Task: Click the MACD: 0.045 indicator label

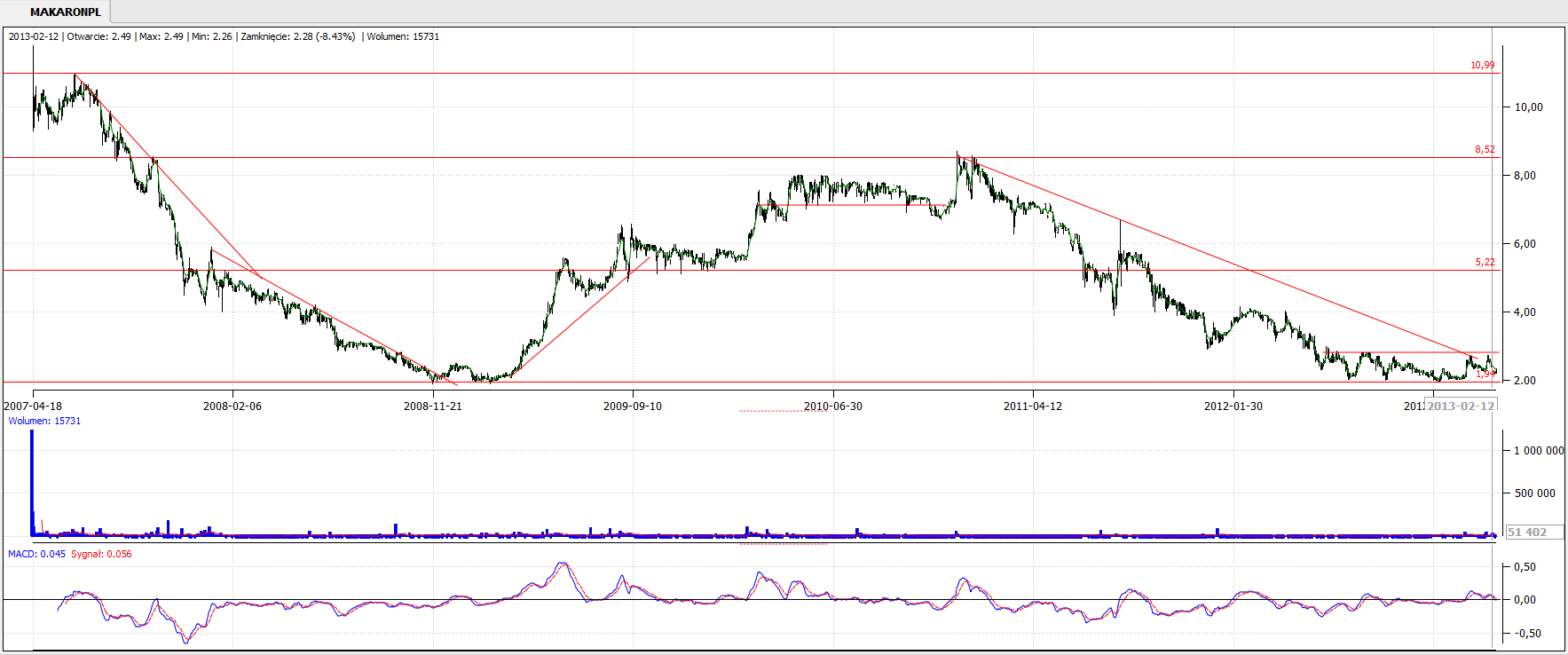Action: tap(36, 554)
